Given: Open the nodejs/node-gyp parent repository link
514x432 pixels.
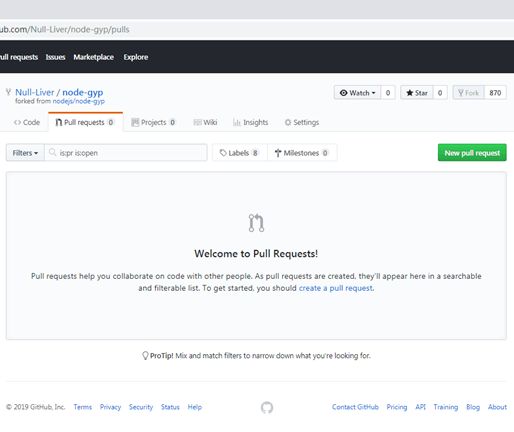Looking at the screenshot, I should [79, 101].
